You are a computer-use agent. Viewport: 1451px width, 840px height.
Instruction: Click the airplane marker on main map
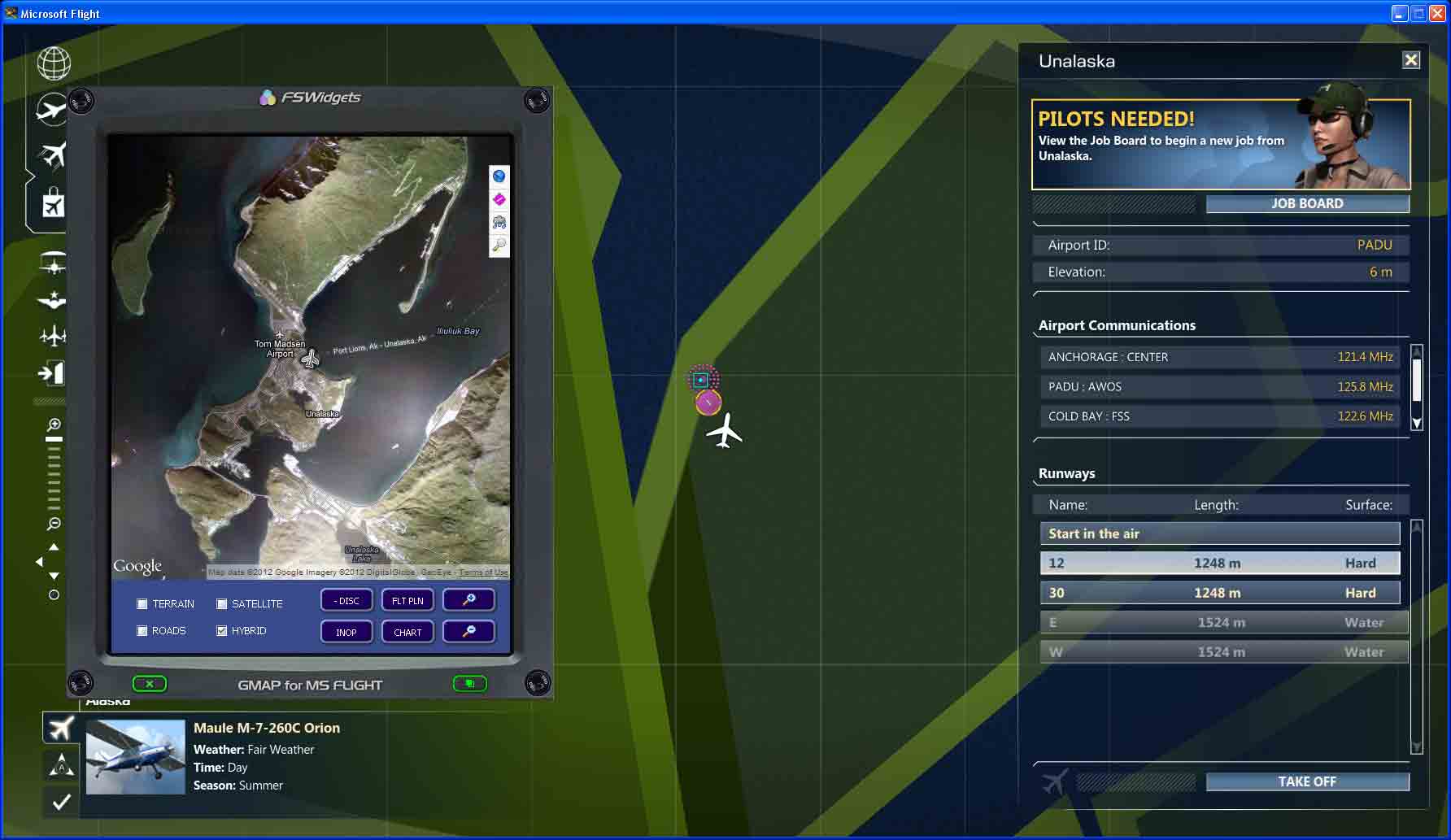click(x=724, y=432)
